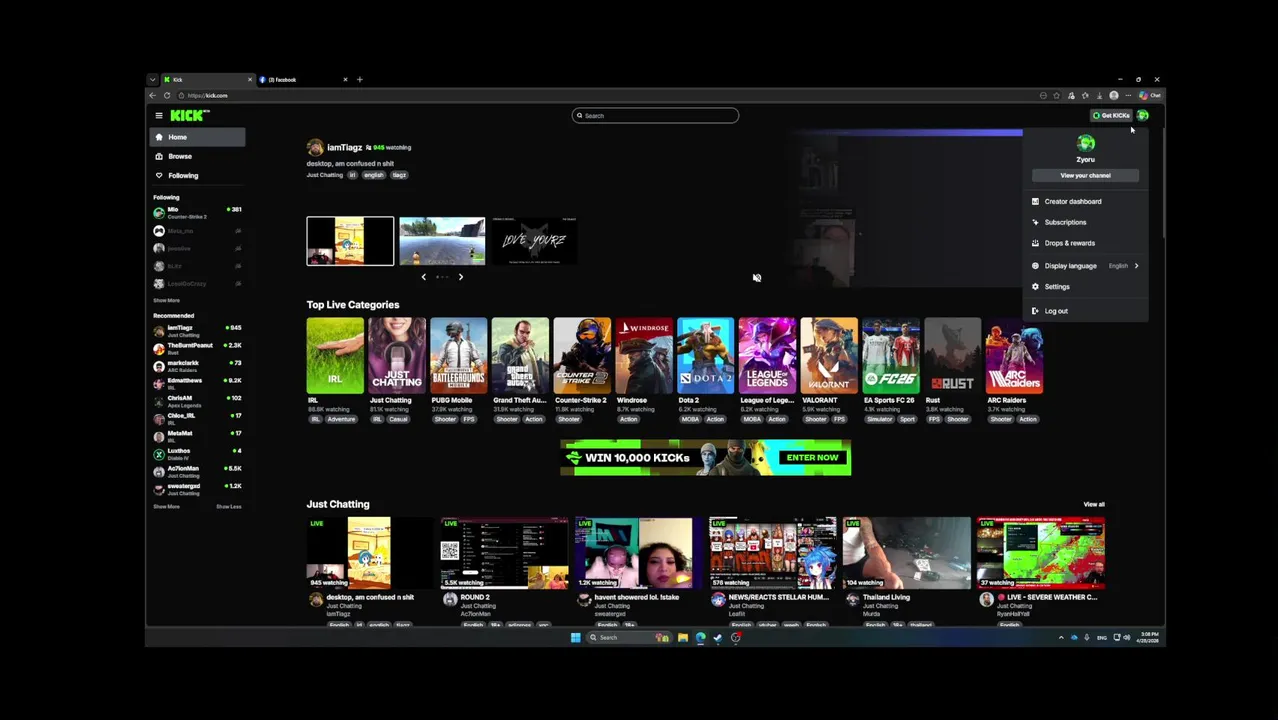
Task: Open the PUBG Mobile category card
Action: coord(459,355)
